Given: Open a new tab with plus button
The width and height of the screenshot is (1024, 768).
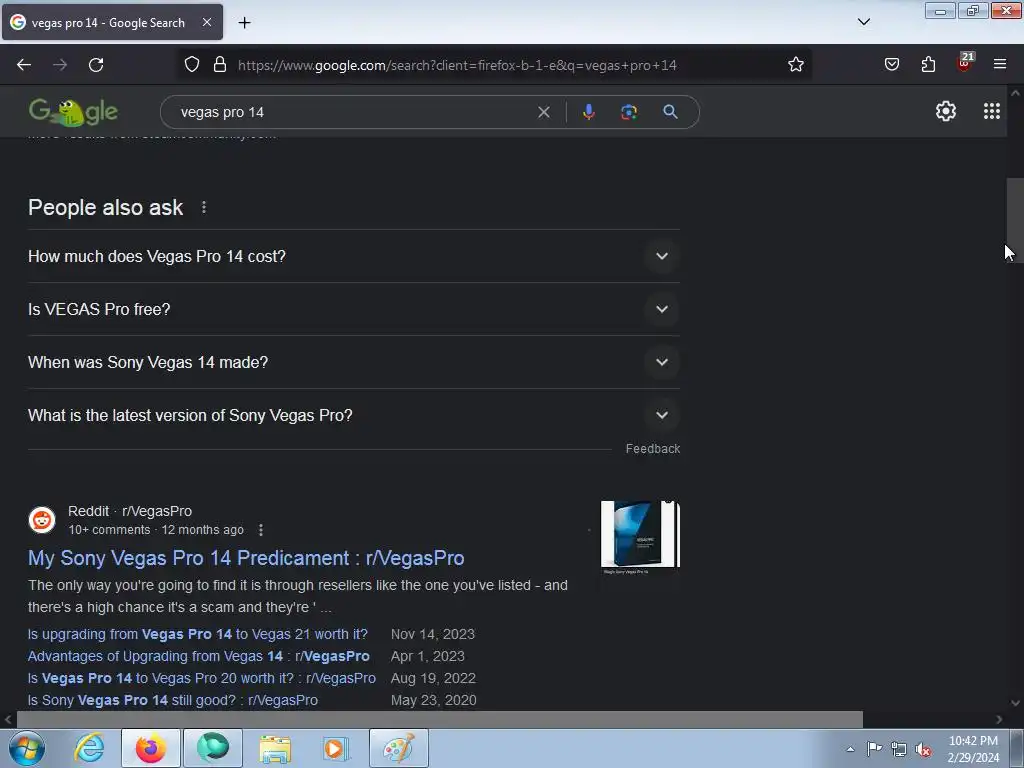Looking at the screenshot, I should (244, 23).
